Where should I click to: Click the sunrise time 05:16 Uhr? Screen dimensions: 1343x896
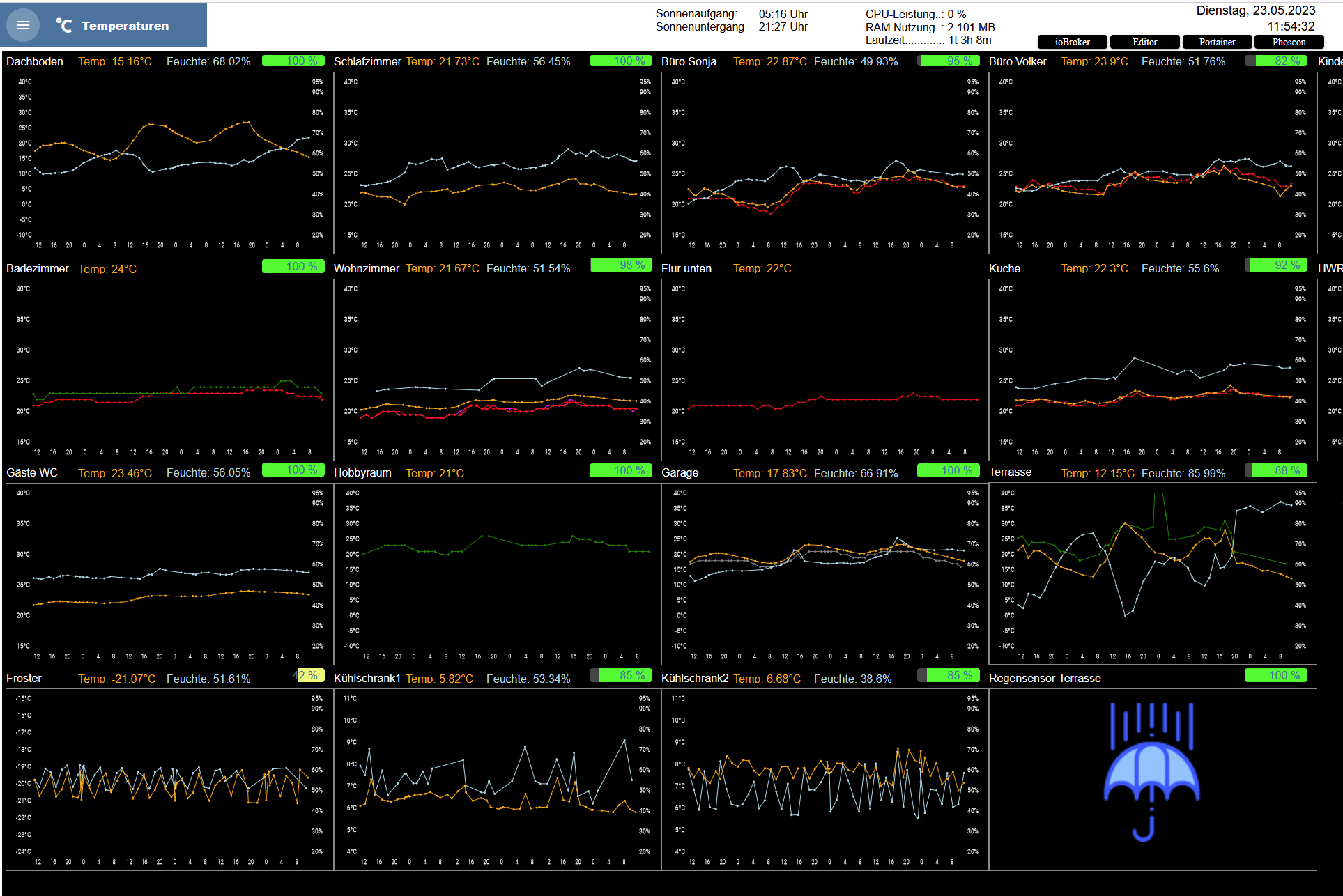[x=783, y=14]
